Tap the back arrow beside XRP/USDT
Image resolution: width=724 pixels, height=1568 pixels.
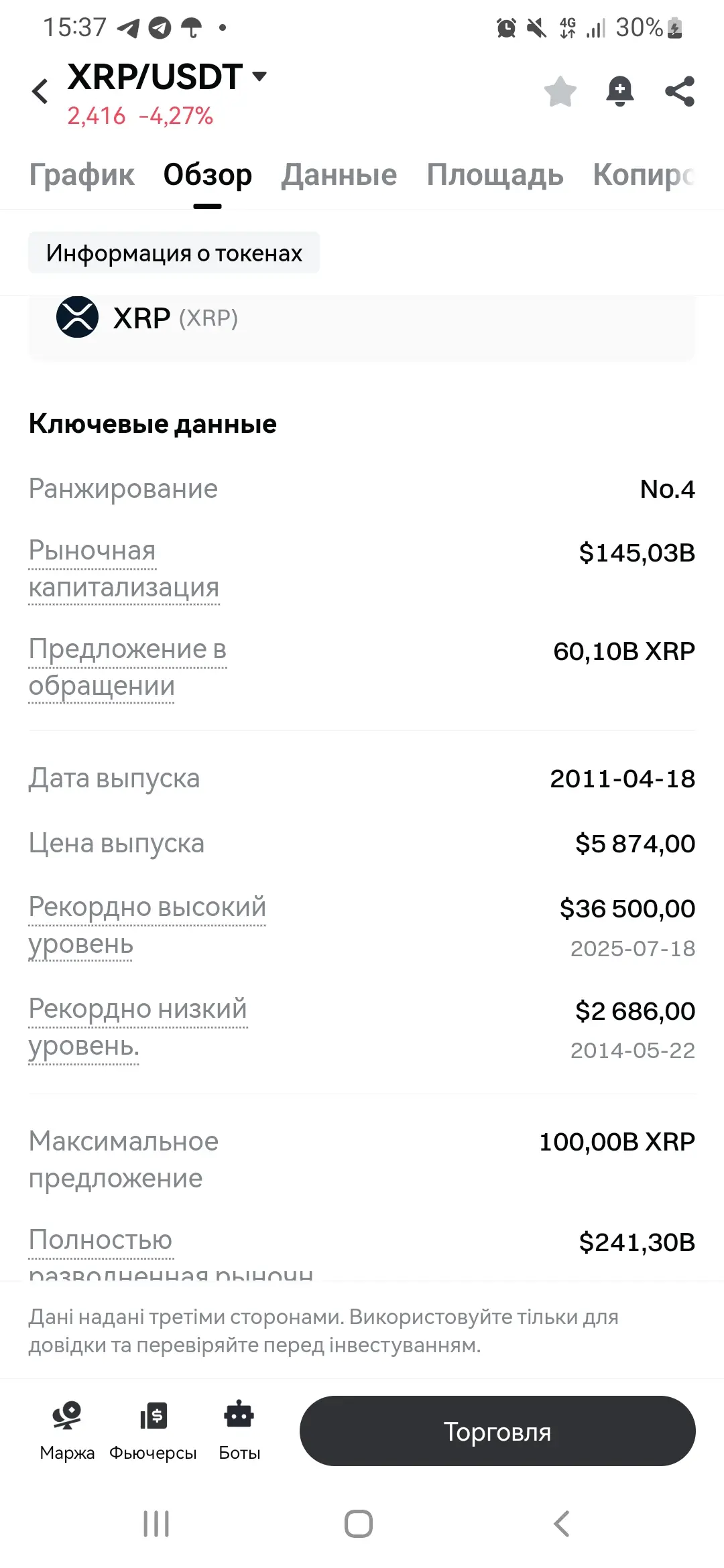click(x=40, y=92)
